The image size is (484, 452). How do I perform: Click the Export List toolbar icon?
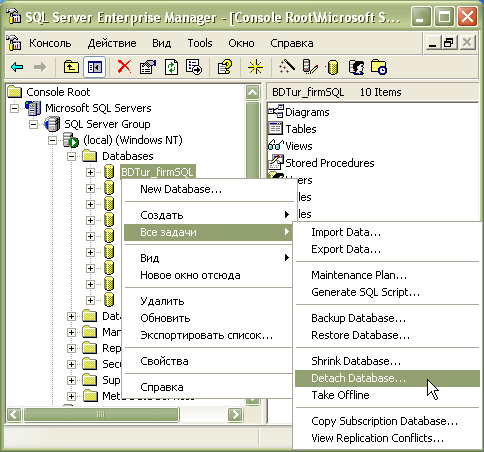pyautogui.click(x=194, y=67)
